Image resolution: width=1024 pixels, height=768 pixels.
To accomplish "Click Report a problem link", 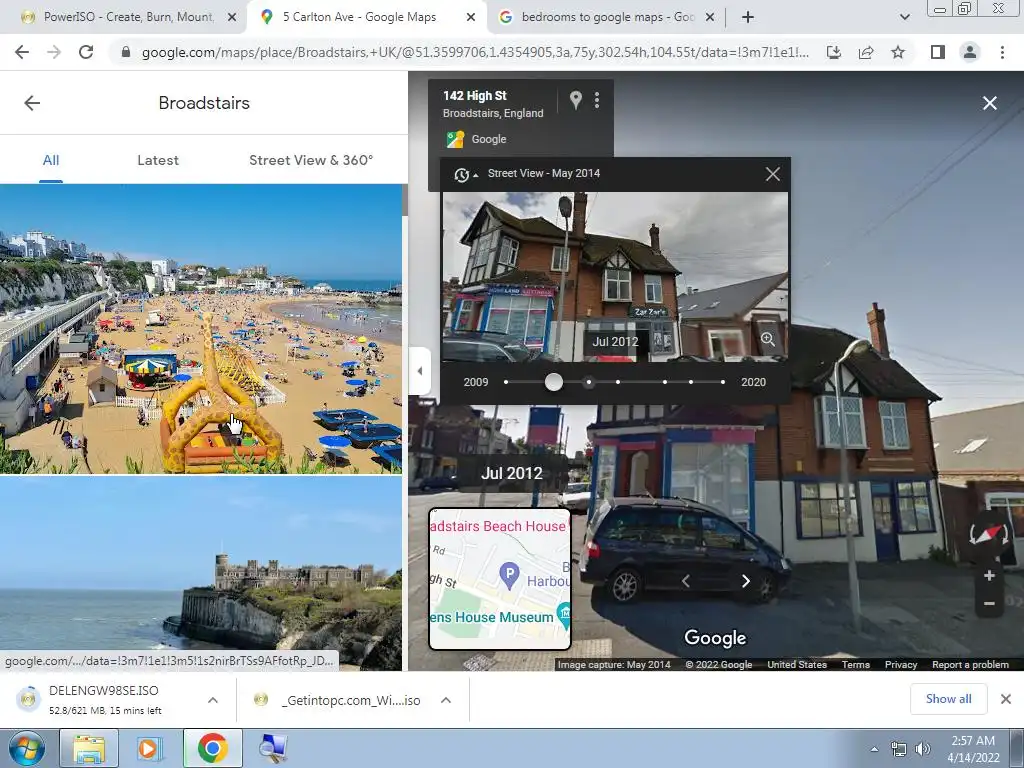I will [970, 665].
